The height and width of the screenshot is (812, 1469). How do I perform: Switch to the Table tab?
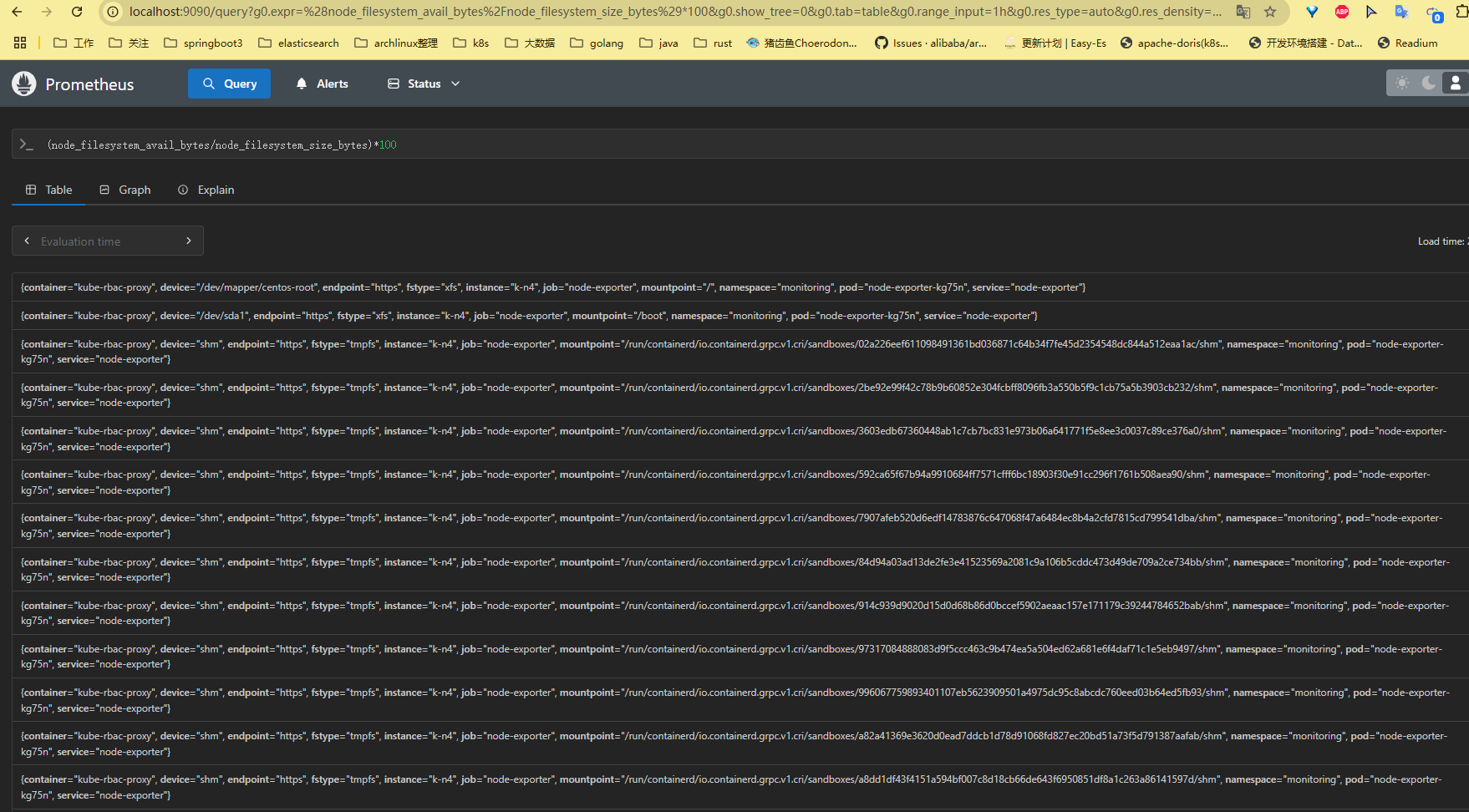[x=48, y=190]
